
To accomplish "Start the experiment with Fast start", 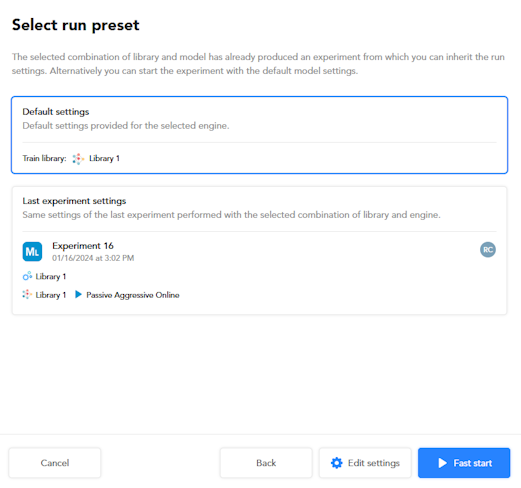I will click(464, 463).
